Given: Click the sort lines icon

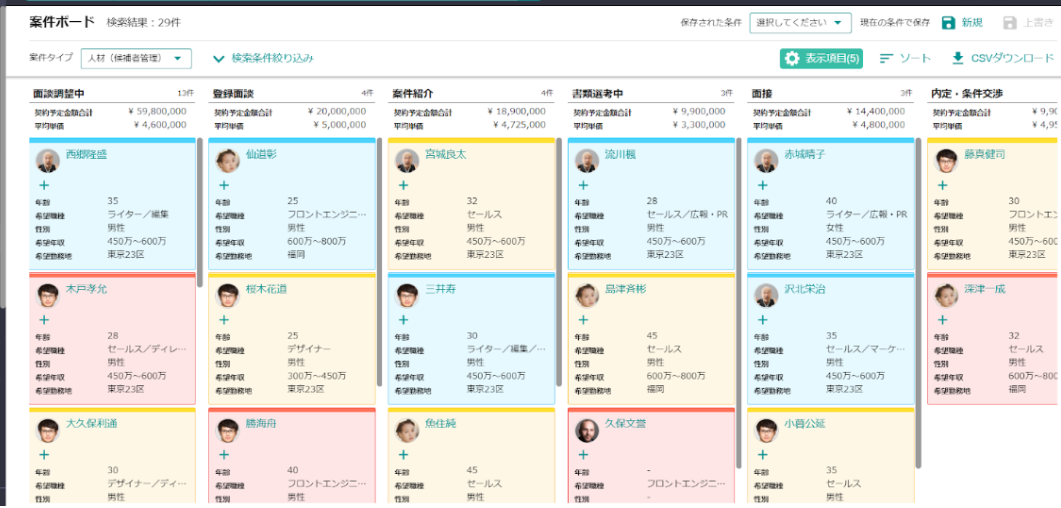Looking at the screenshot, I should (x=886, y=59).
